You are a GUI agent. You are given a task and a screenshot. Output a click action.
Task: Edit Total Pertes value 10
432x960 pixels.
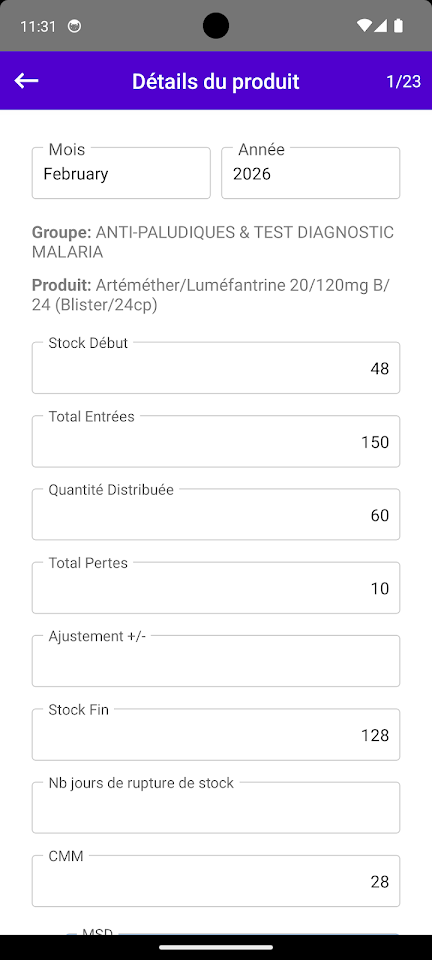tap(216, 588)
